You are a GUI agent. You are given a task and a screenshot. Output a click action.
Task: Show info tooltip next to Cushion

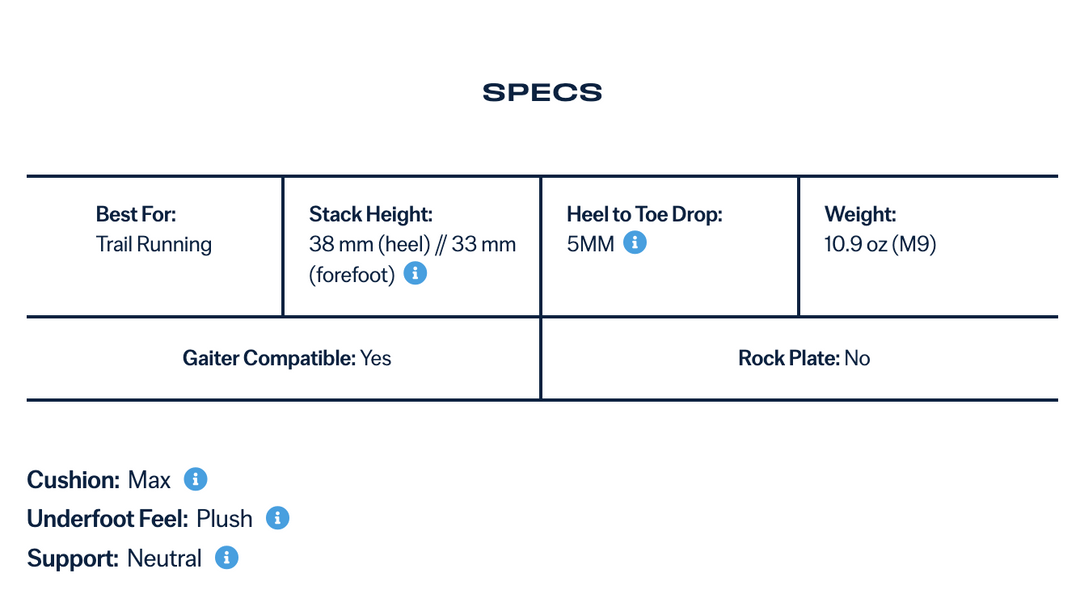tap(196, 480)
